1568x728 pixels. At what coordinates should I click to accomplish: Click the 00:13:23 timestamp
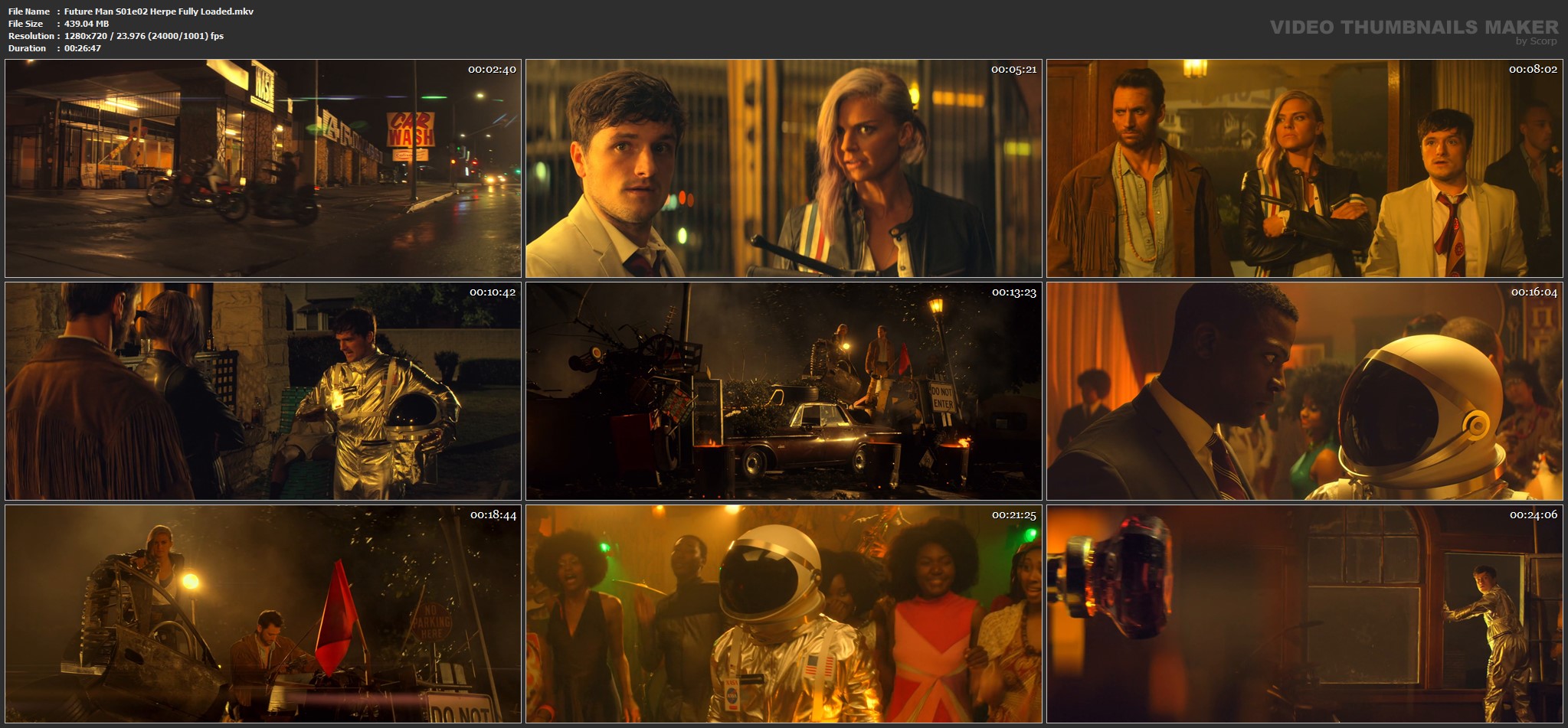[1014, 292]
